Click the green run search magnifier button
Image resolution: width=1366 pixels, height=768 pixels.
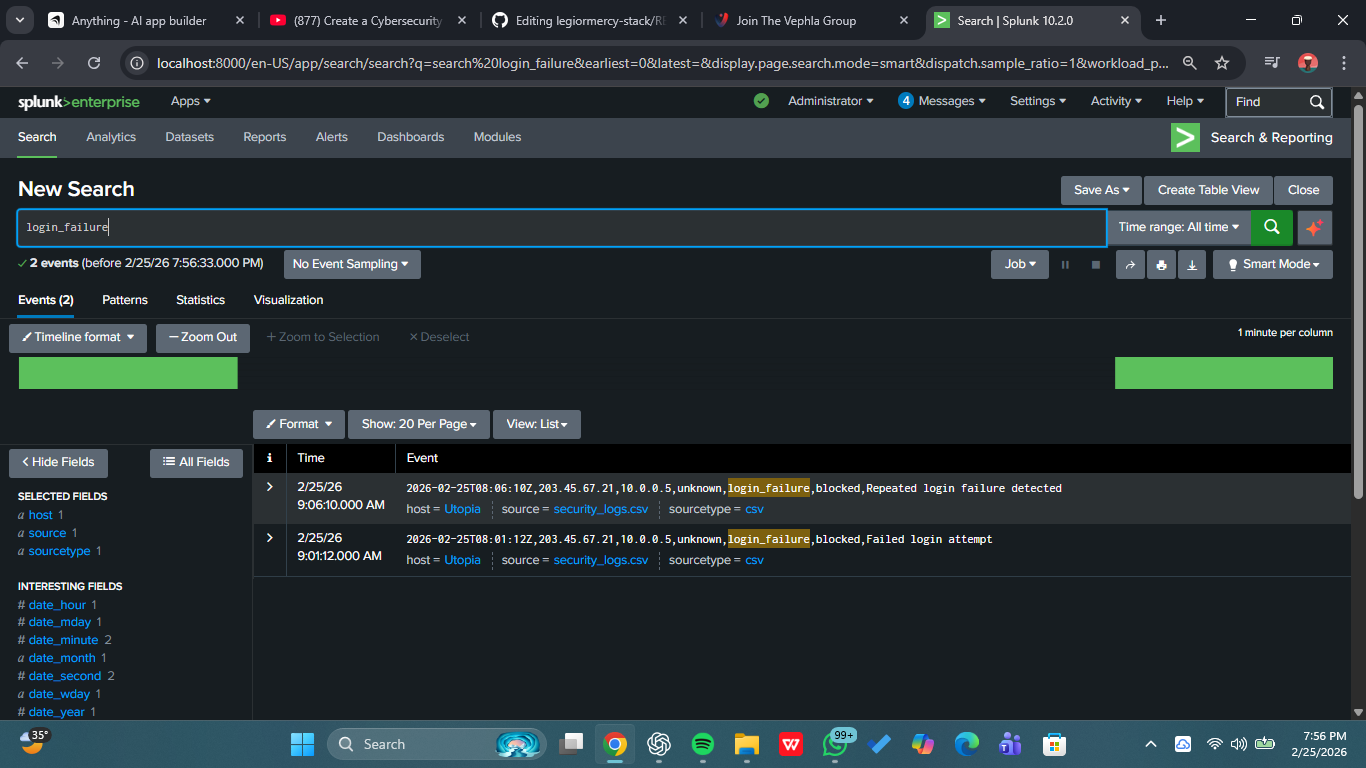pyautogui.click(x=1272, y=227)
